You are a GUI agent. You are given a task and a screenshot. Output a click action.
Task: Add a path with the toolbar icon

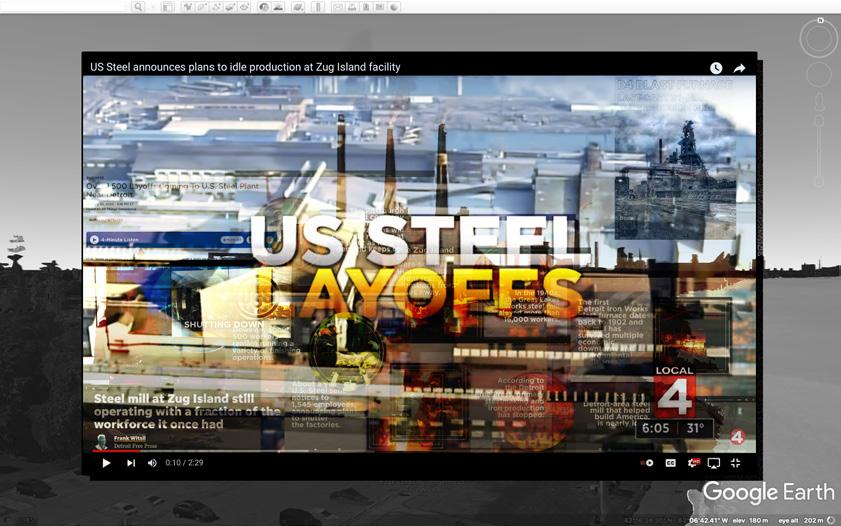coord(217,7)
